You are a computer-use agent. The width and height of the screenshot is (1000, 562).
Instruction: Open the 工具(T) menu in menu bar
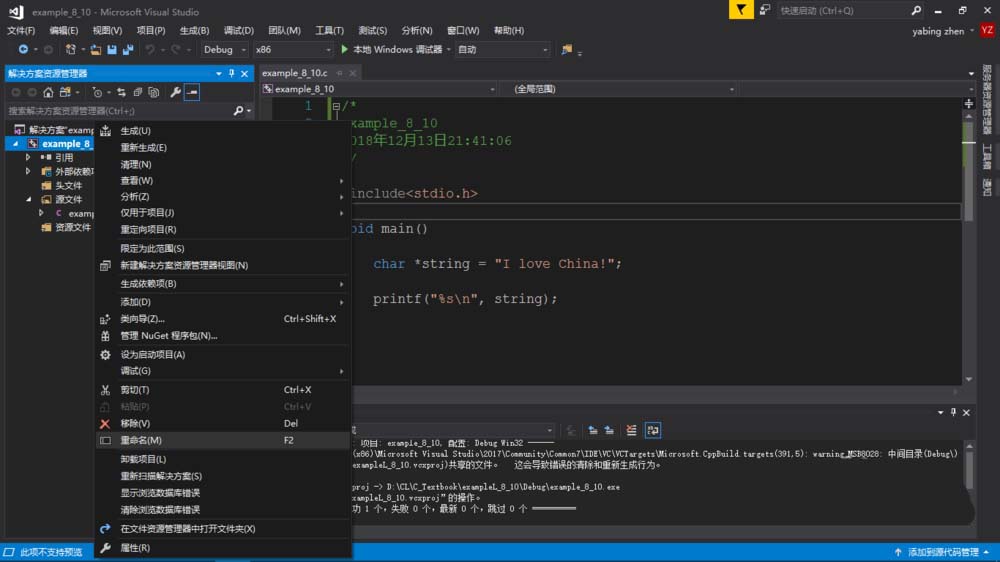coord(330,31)
